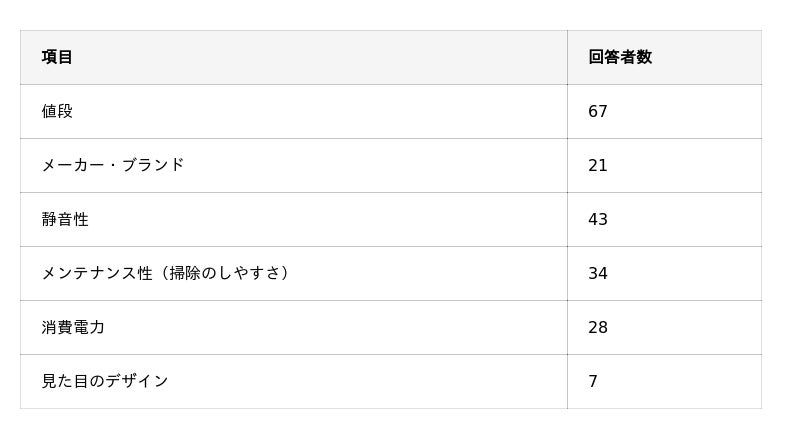Screen dimensions: 800x439
Task: Select the cell with value 43
Action: [x=598, y=219]
